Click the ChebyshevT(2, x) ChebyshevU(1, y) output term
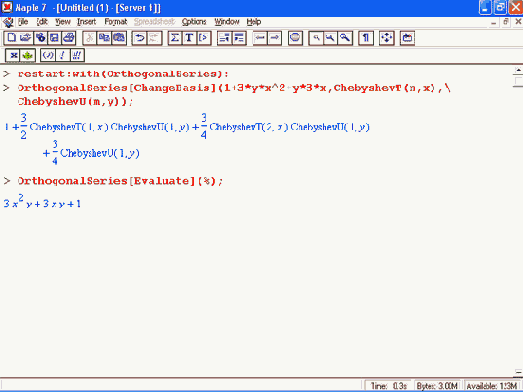This screenshot has width=523, height=392. click(289, 127)
